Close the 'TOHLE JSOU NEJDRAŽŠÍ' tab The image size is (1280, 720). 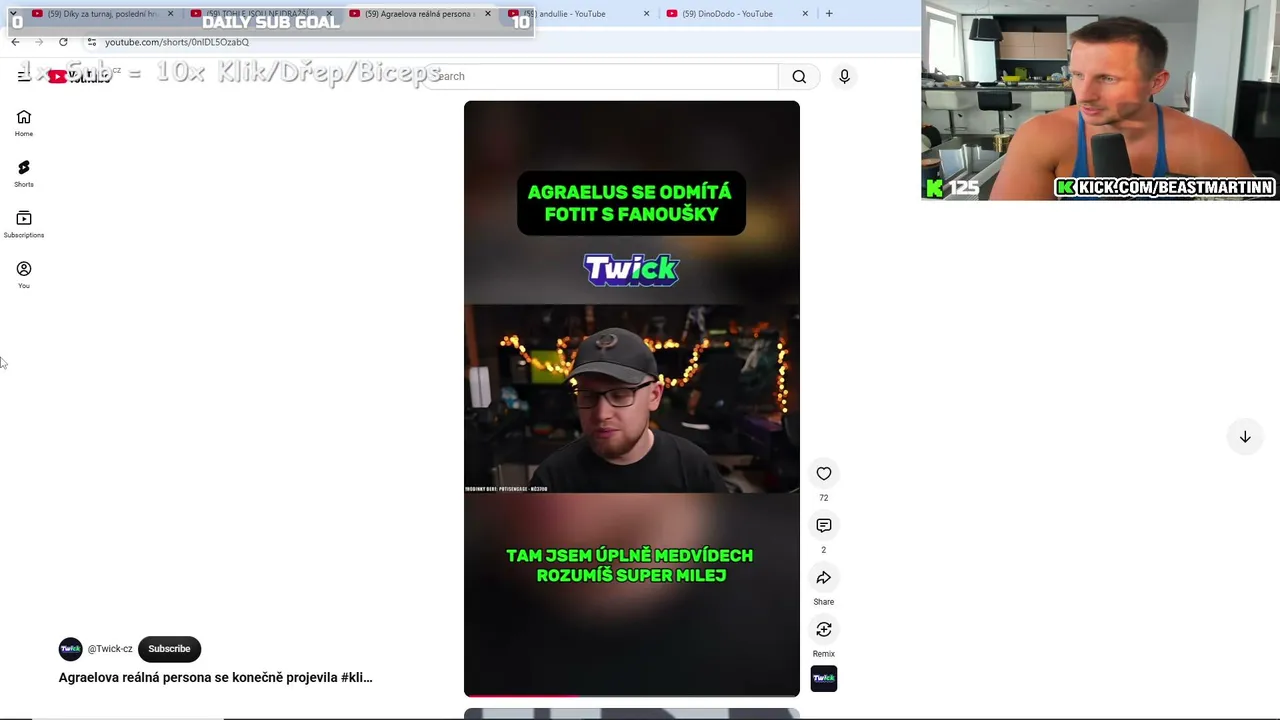[329, 14]
